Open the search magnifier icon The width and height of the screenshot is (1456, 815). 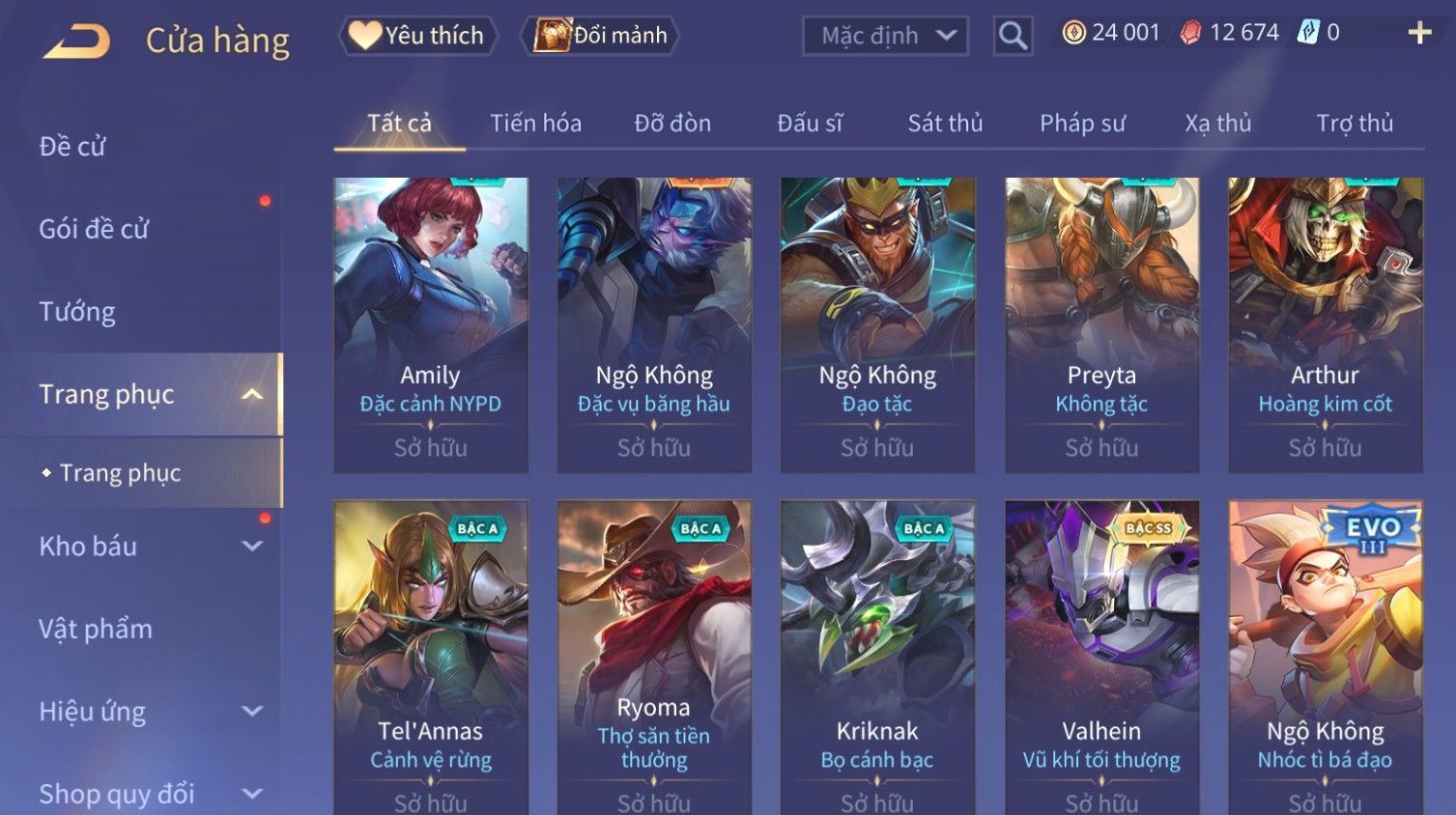click(x=1013, y=36)
